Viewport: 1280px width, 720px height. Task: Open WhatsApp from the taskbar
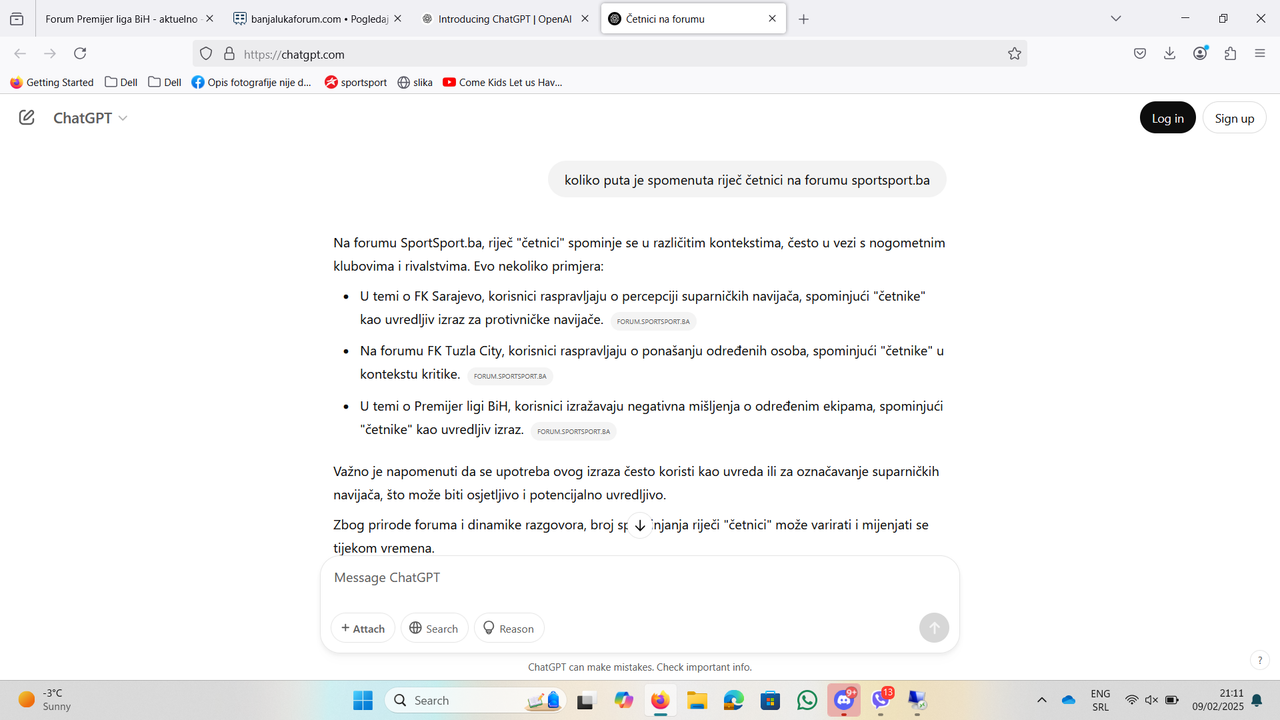(x=806, y=700)
